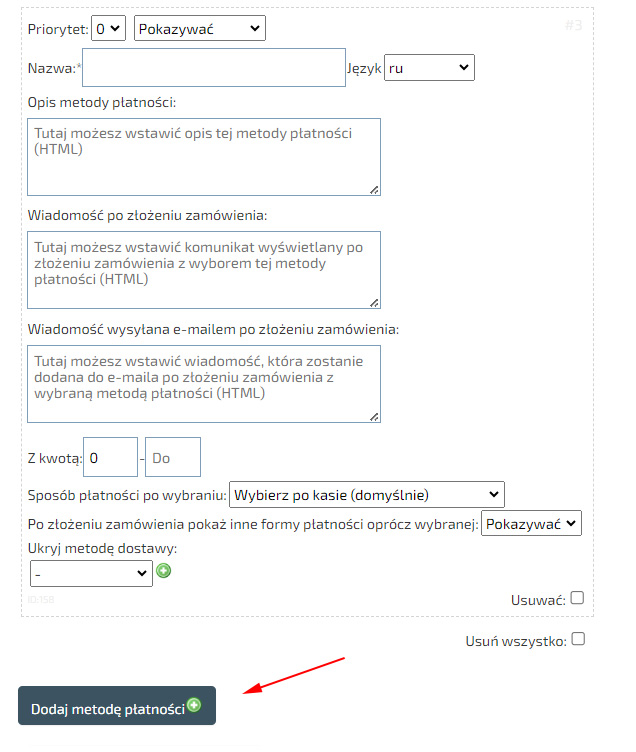Click the e-mail message textarea
This screenshot has height=752, width=636.
click(203, 383)
